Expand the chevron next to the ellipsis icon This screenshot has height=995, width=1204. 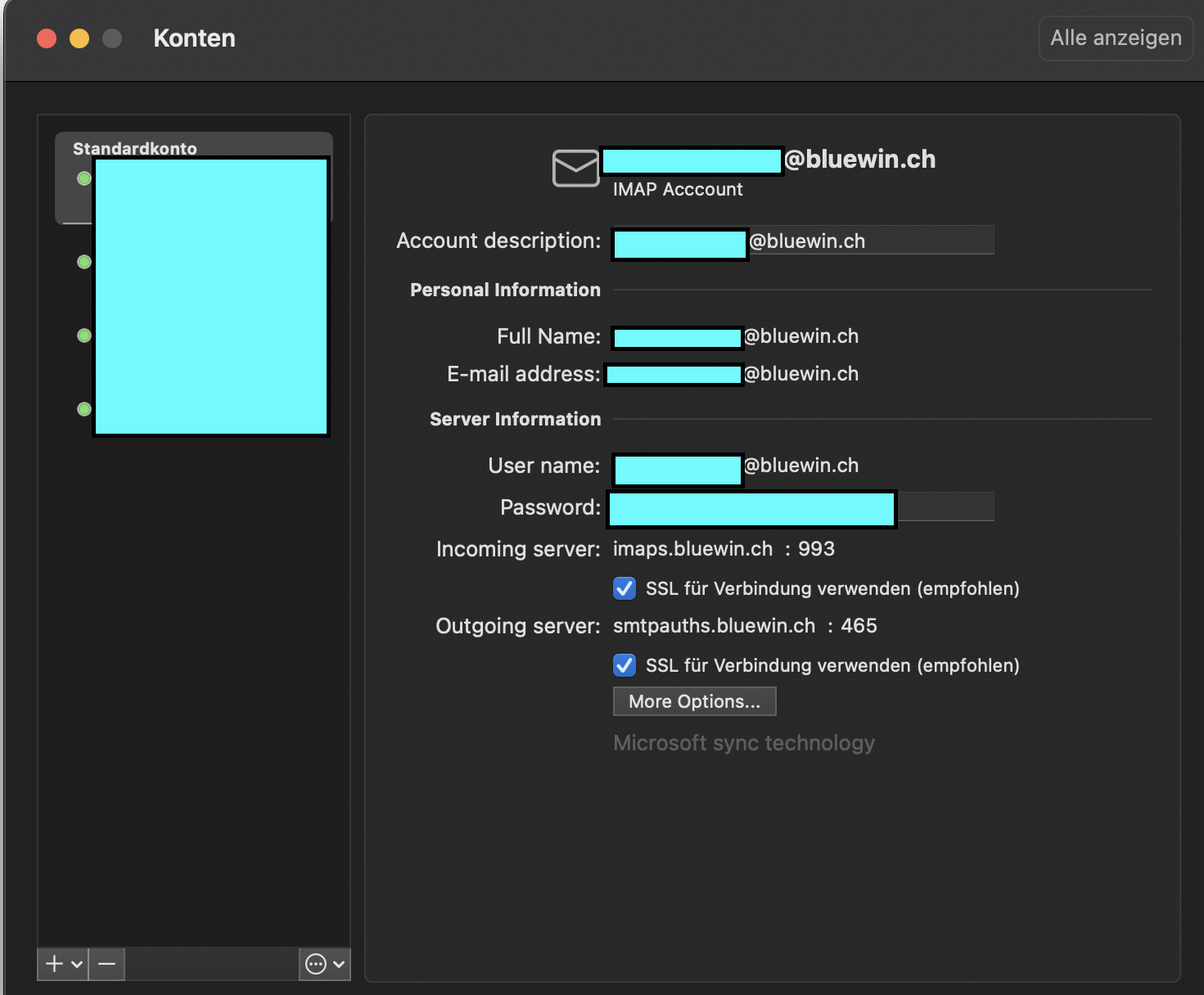(339, 964)
